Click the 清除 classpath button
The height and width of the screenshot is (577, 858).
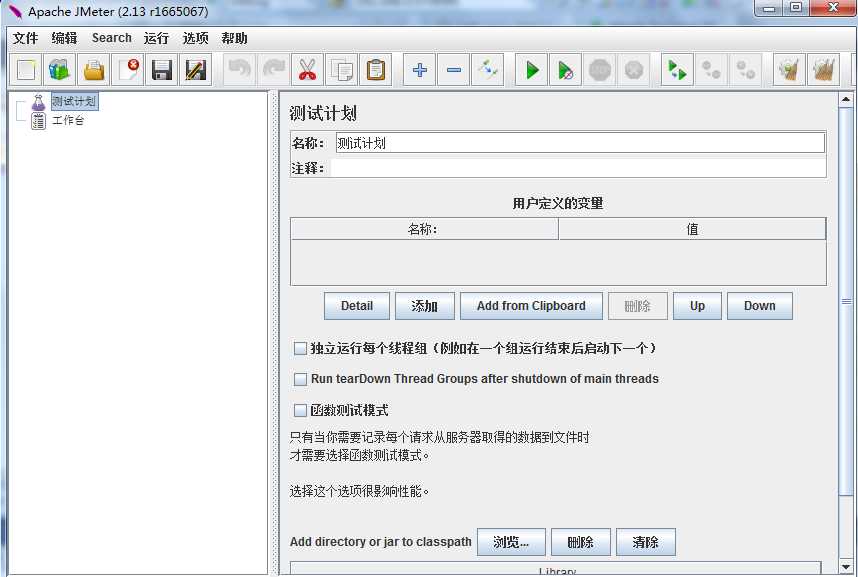pyautogui.click(x=646, y=542)
